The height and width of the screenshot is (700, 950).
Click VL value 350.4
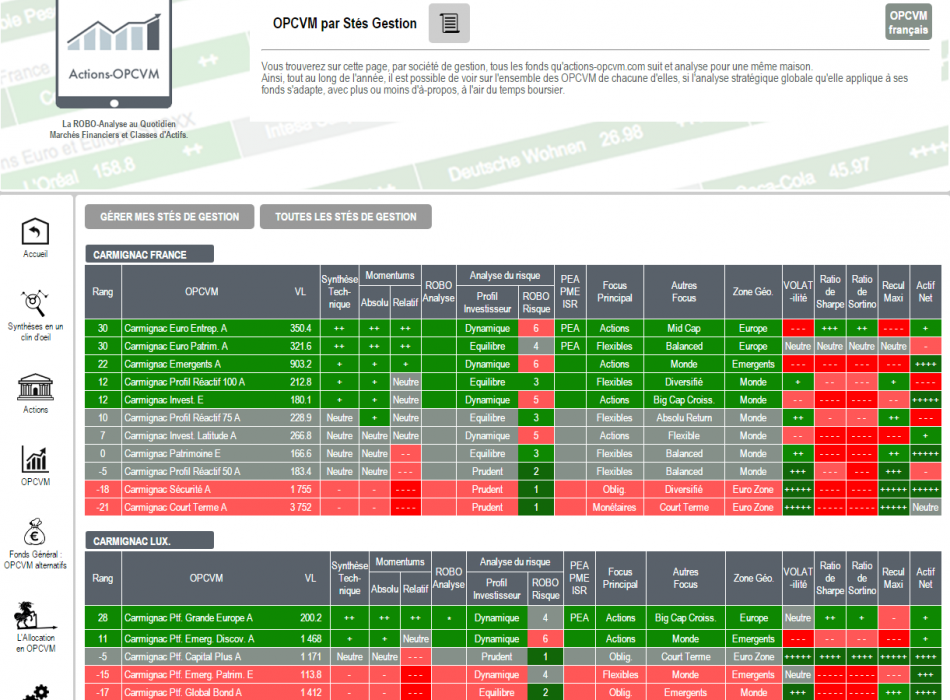pyautogui.click(x=301, y=328)
